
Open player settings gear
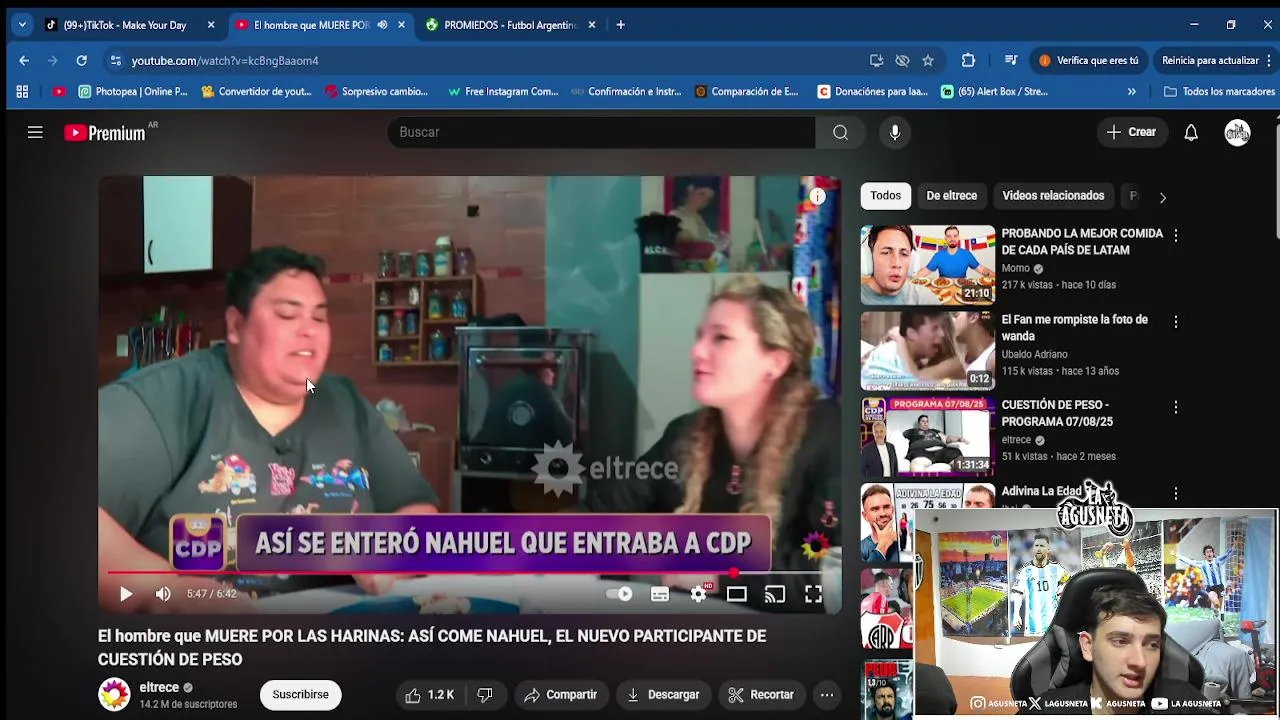[x=698, y=594]
